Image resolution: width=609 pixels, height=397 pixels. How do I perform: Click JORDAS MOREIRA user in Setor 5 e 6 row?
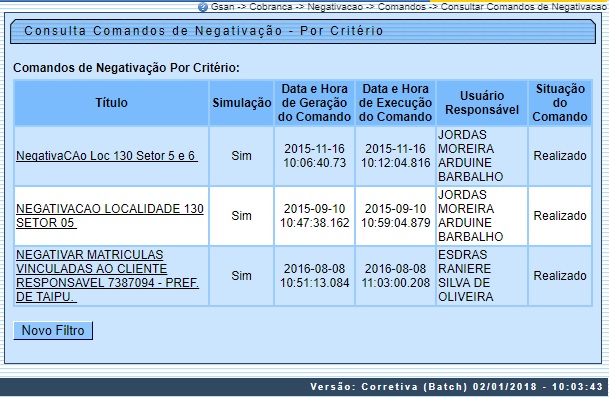[471, 156]
